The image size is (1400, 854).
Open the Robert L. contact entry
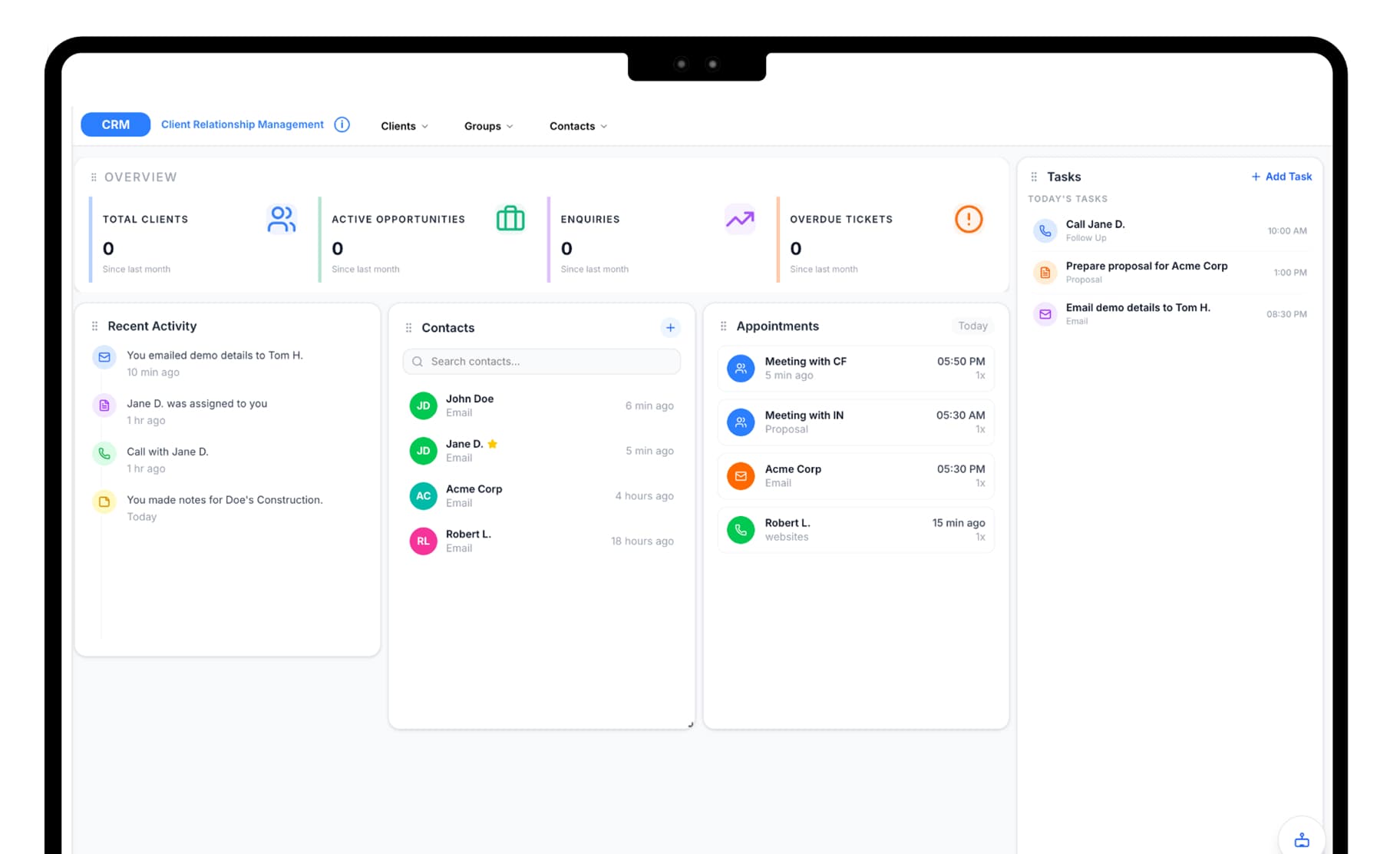(x=542, y=541)
